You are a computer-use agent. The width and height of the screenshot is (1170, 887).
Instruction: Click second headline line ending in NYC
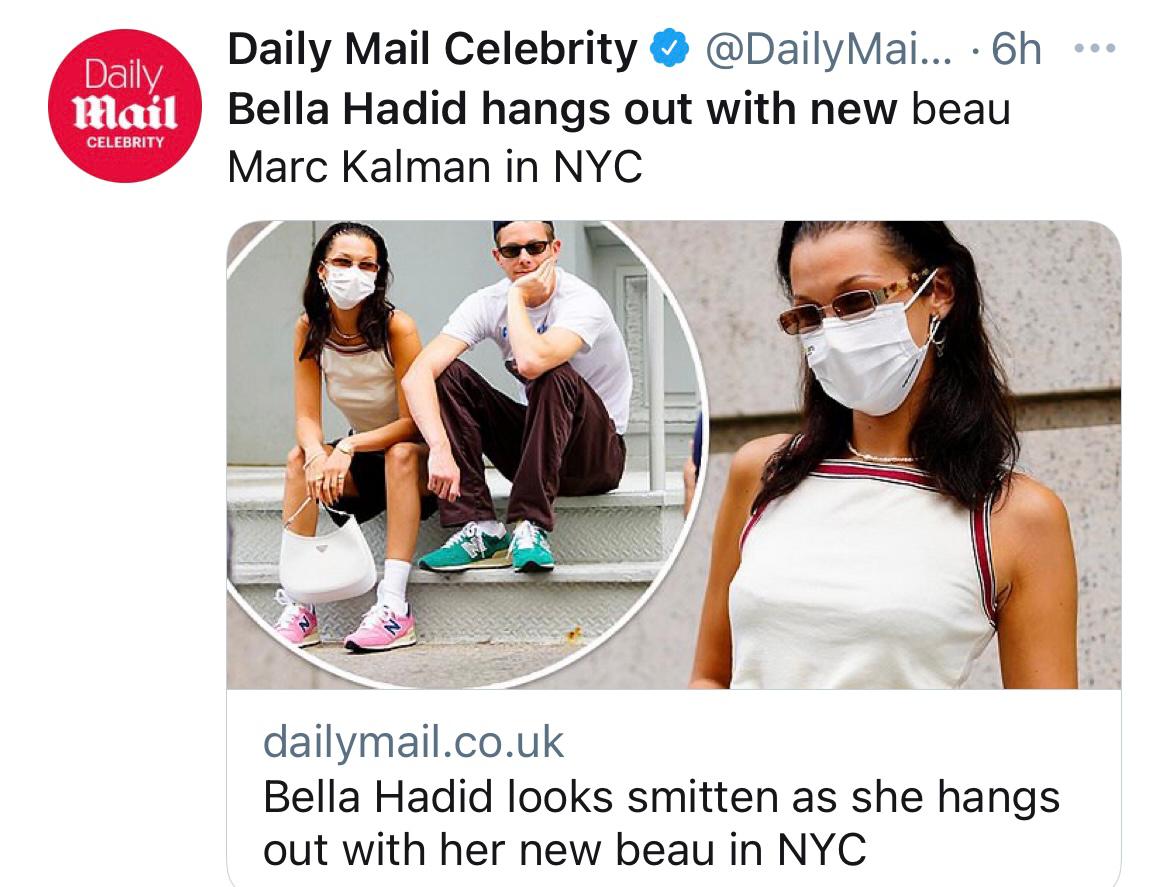565,849
